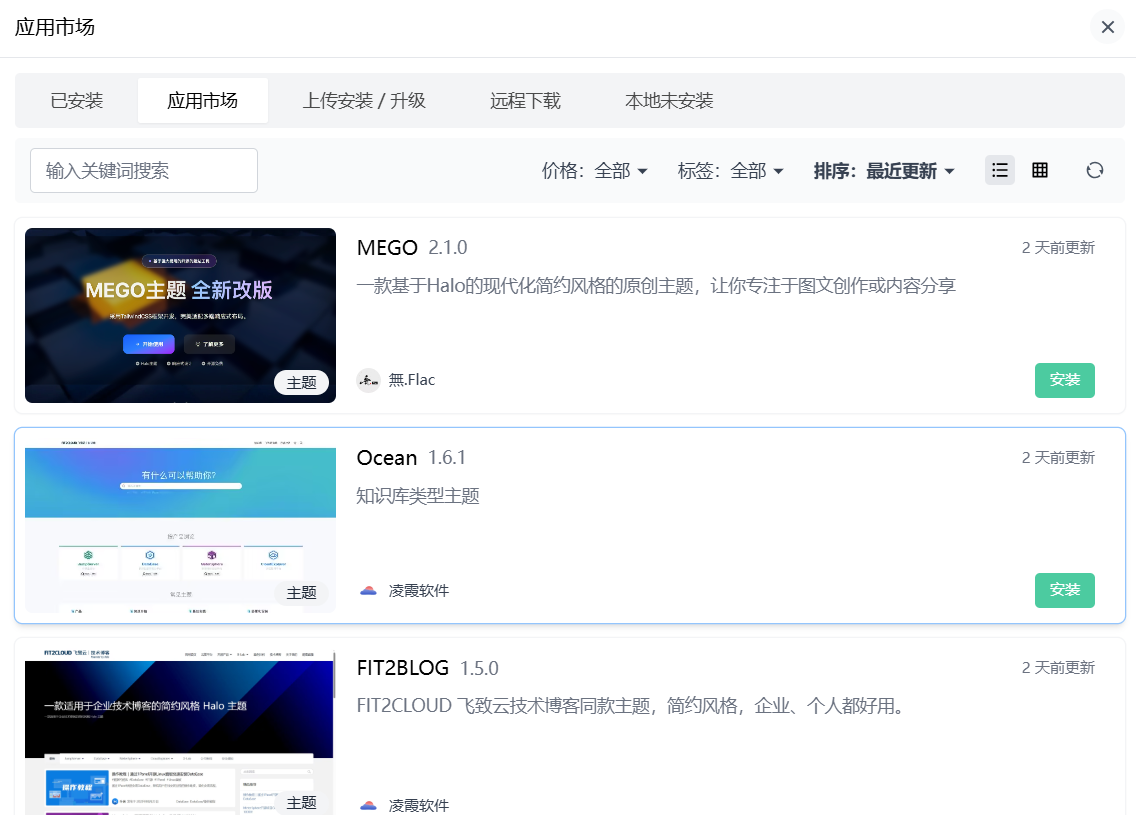Open the MEGO theme preview thumbnail
The width and height of the screenshot is (1136, 815).
[180, 315]
